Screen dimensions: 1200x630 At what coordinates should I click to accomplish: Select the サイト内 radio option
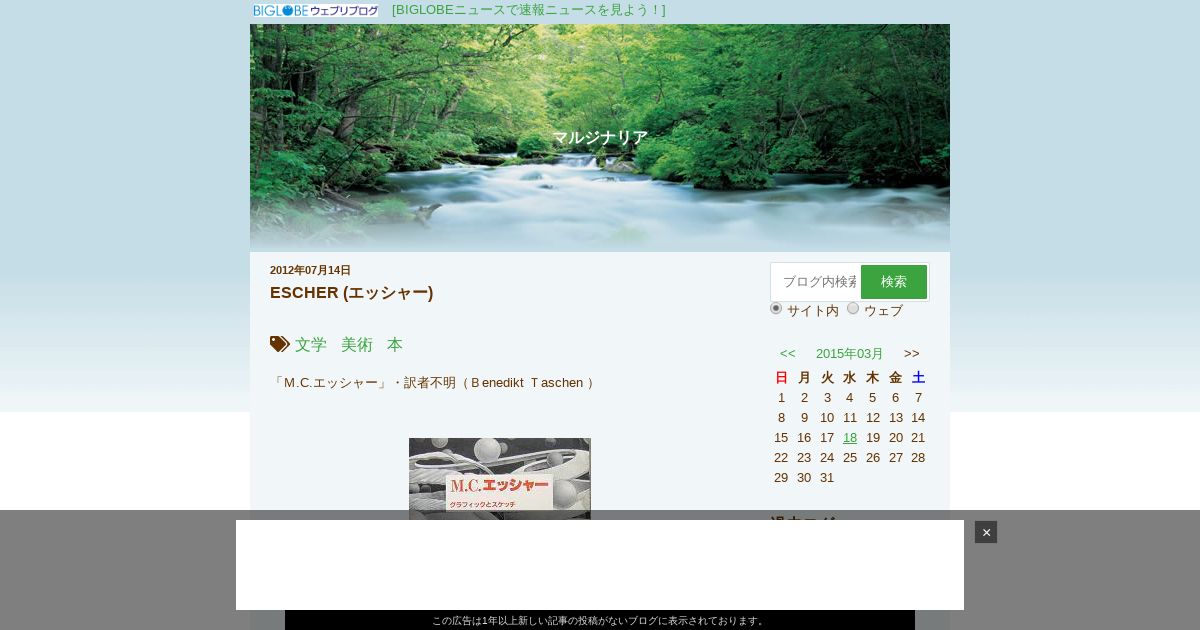[x=776, y=308]
